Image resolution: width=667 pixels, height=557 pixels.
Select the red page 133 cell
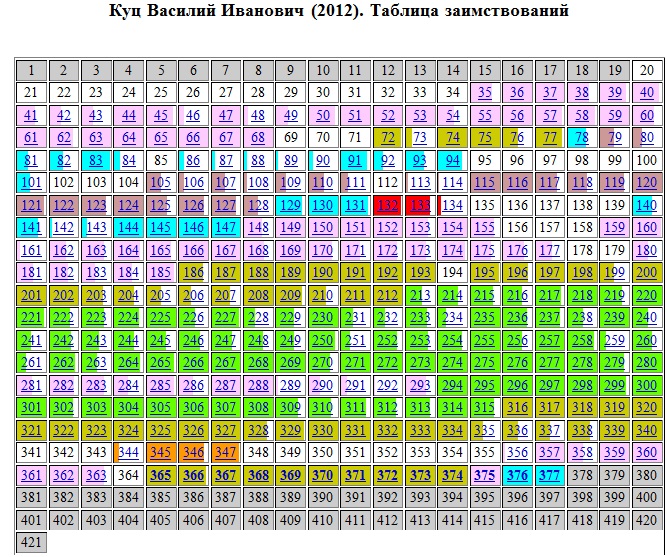[x=420, y=205]
